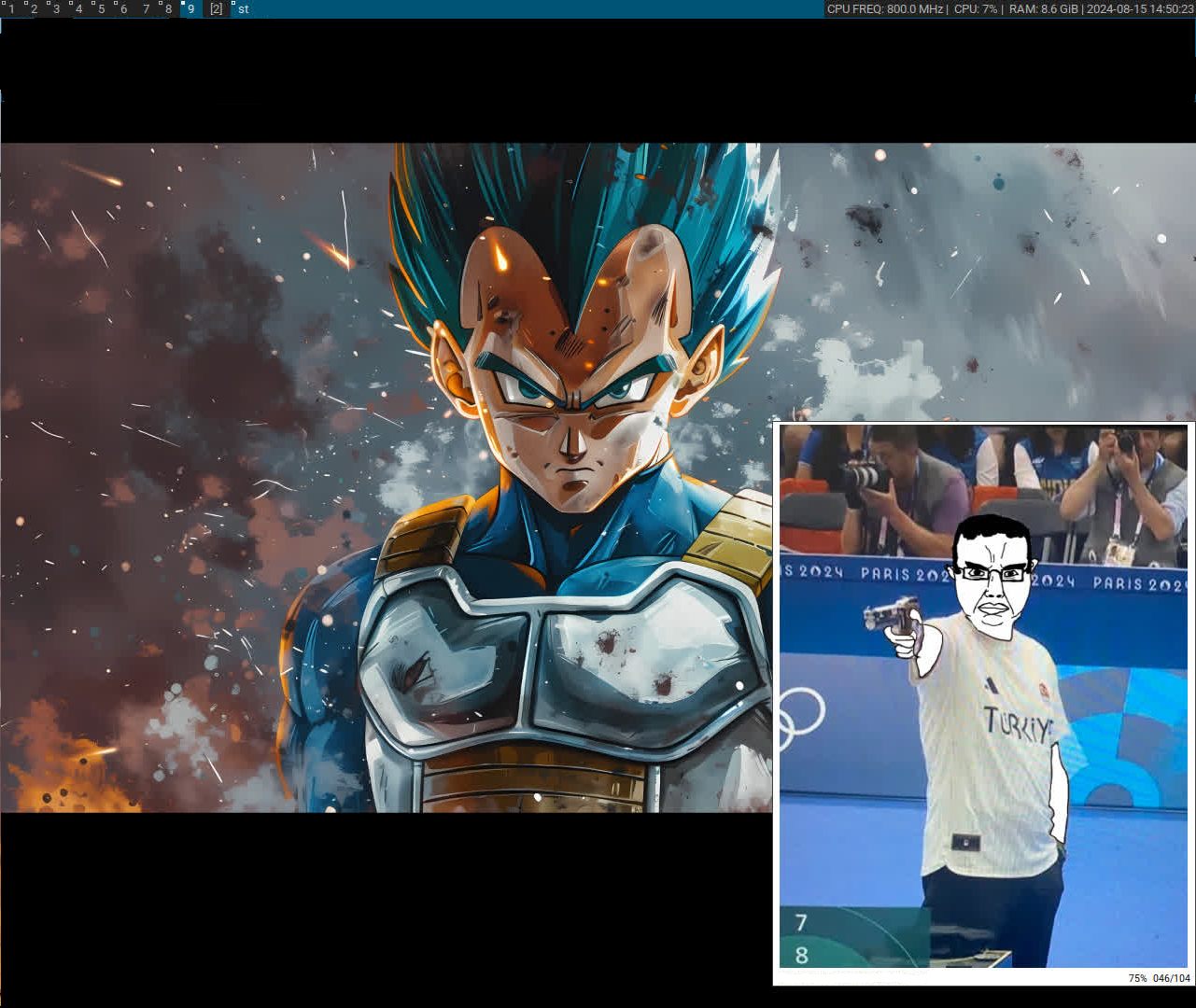Click the [2] layout symbol
Viewport: 1196px width, 1008px height.
pyautogui.click(x=216, y=8)
